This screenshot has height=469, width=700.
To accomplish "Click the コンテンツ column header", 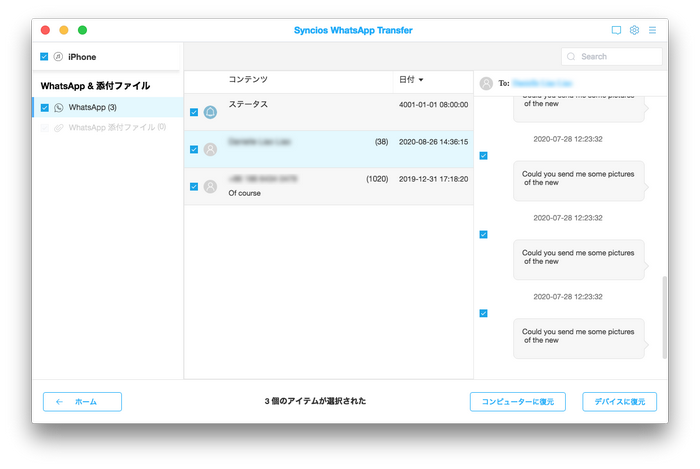I will (248, 79).
